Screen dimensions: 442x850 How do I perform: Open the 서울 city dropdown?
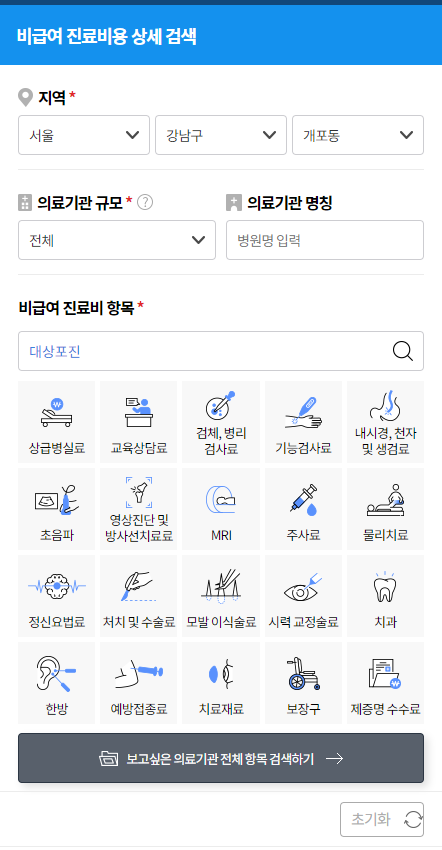84,135
